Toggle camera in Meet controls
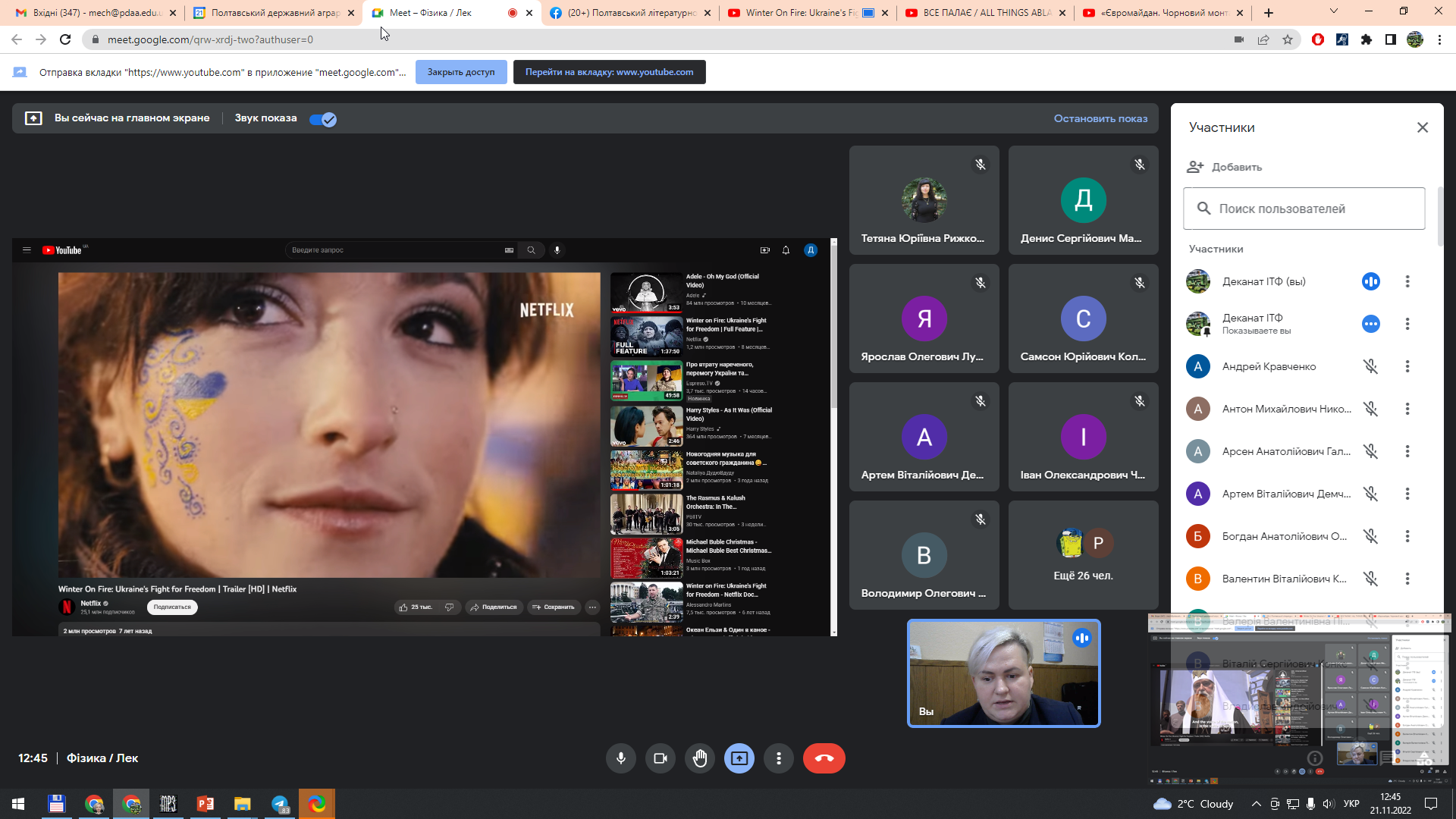The width and height of the screenshot is (1456, 819). [661, 758]
